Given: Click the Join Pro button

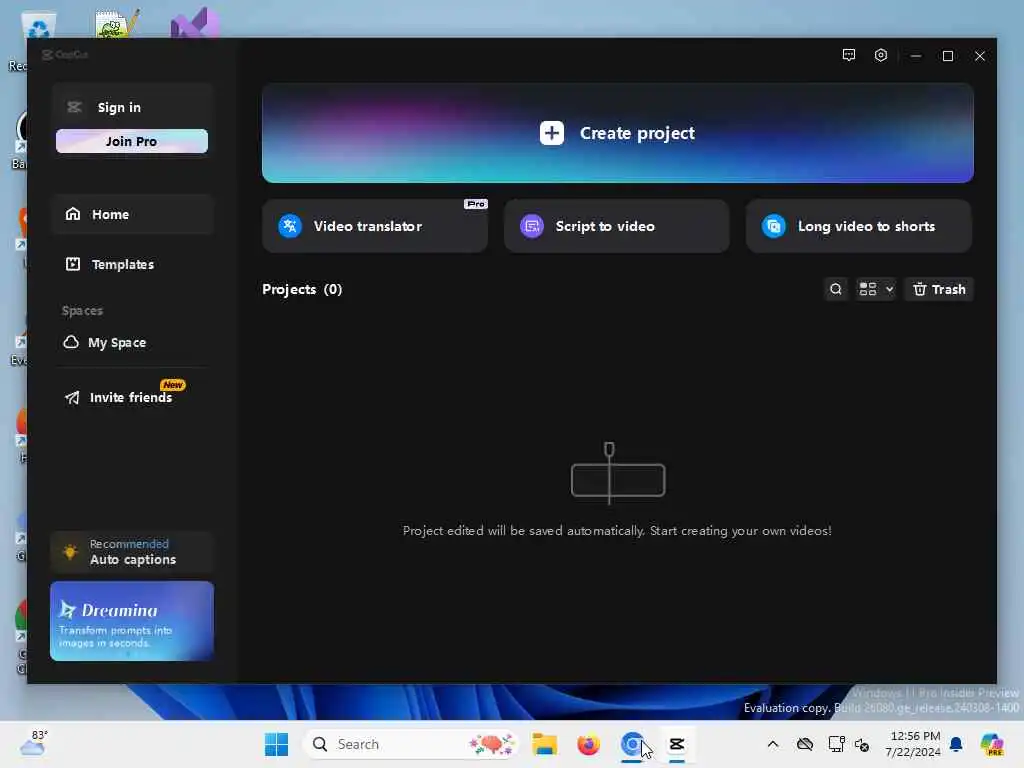Looking at the screenshot, I should click(132, 141).
